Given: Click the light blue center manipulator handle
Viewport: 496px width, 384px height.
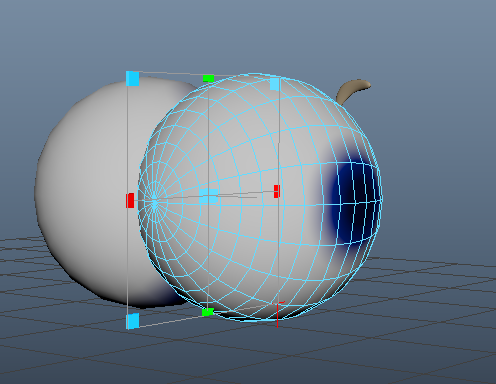Looking at the screenshot, I should coord(209,196).
